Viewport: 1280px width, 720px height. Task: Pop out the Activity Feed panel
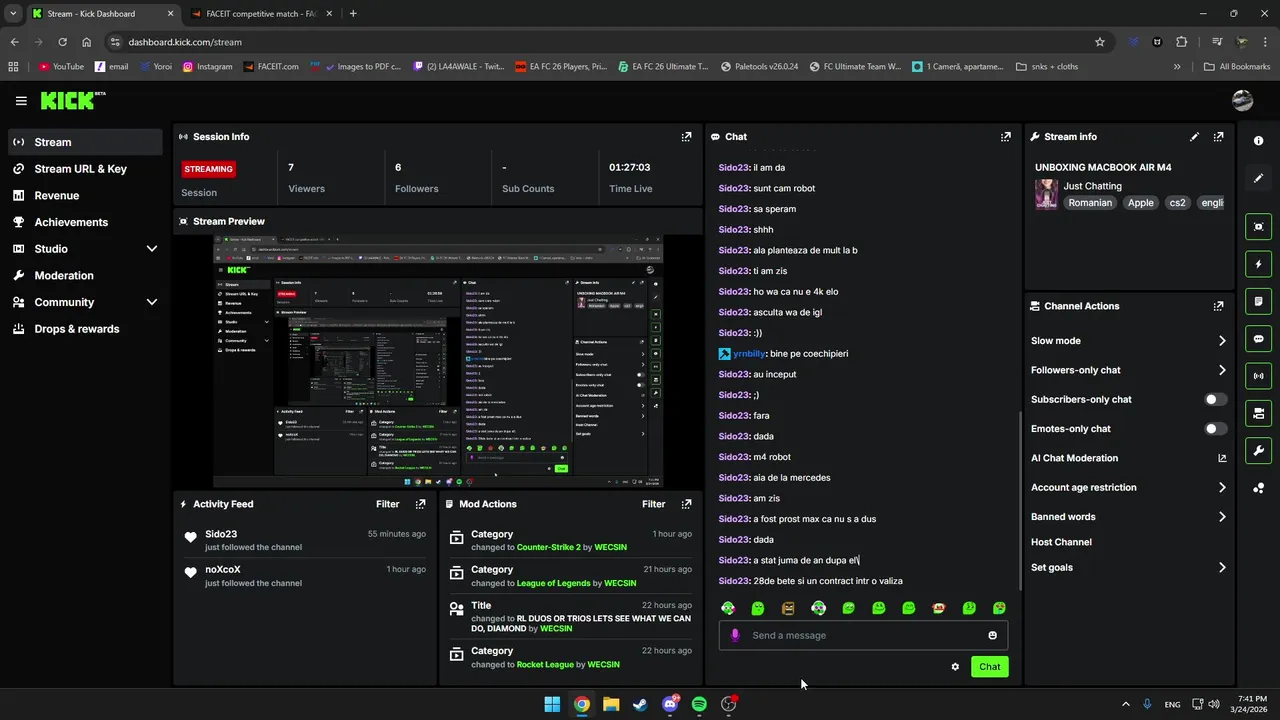(x=420, y=504)
